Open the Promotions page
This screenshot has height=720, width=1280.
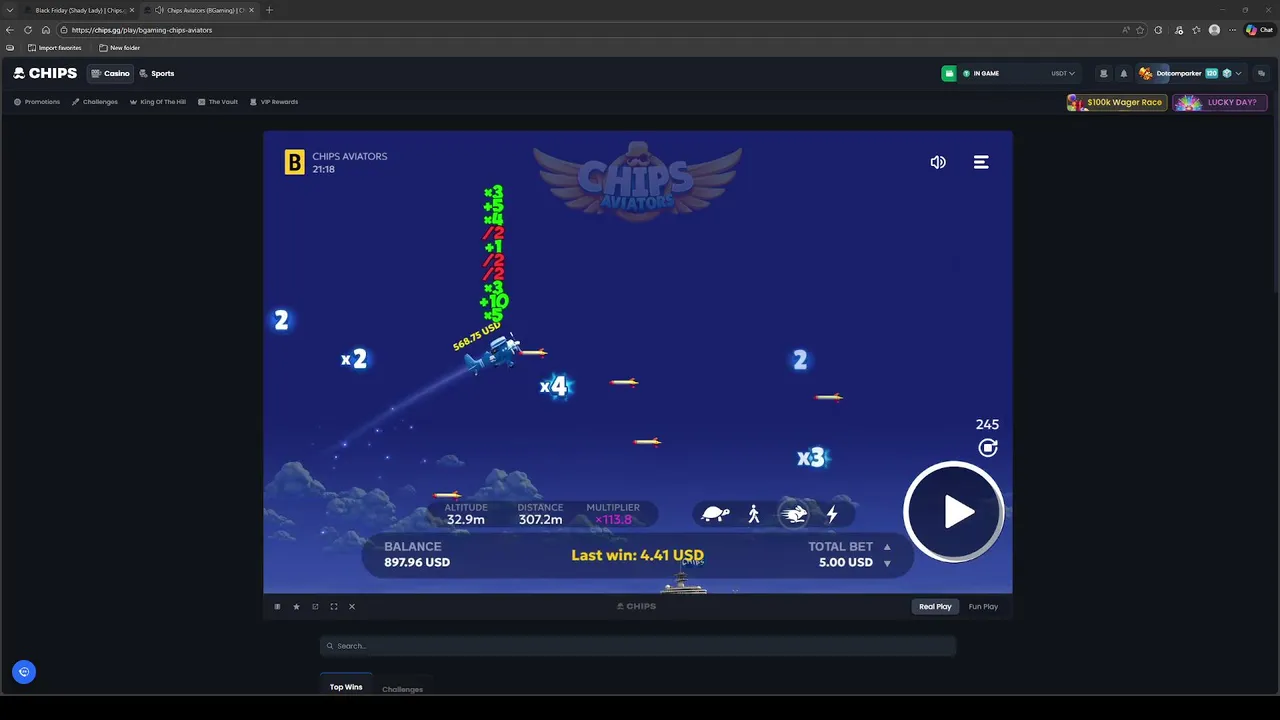pyautogui.click(x=37, y=102)
